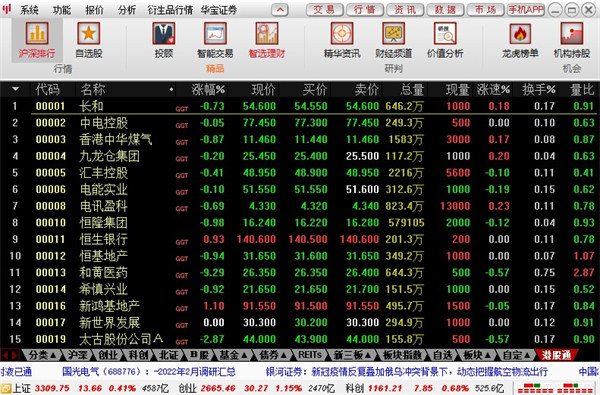The height and width of the screenshot is (395, 600).
Task: Switch to the 北证 tab
Action: (168, 355)
